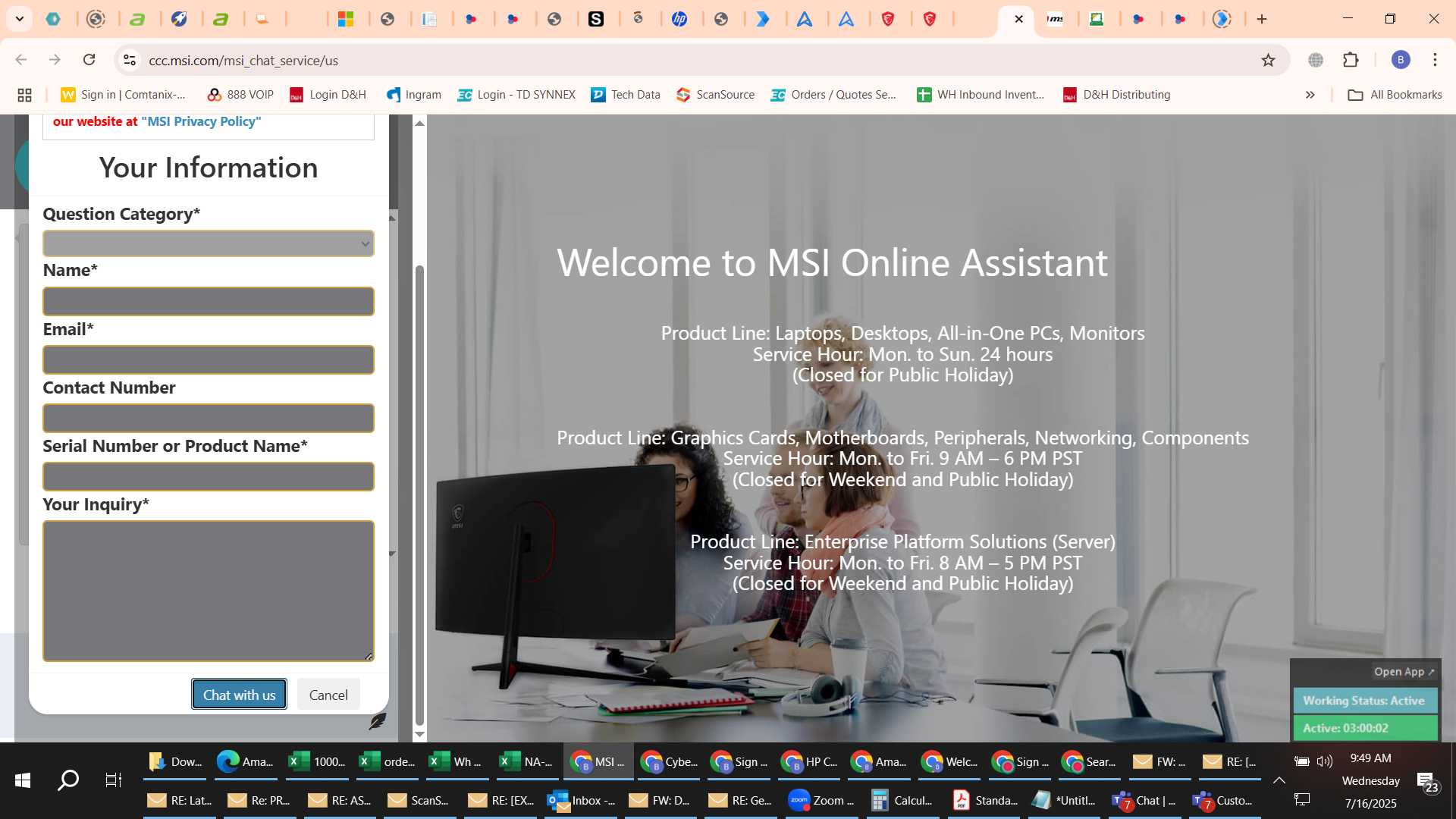Open Windows taskbar search

[68, 780]
